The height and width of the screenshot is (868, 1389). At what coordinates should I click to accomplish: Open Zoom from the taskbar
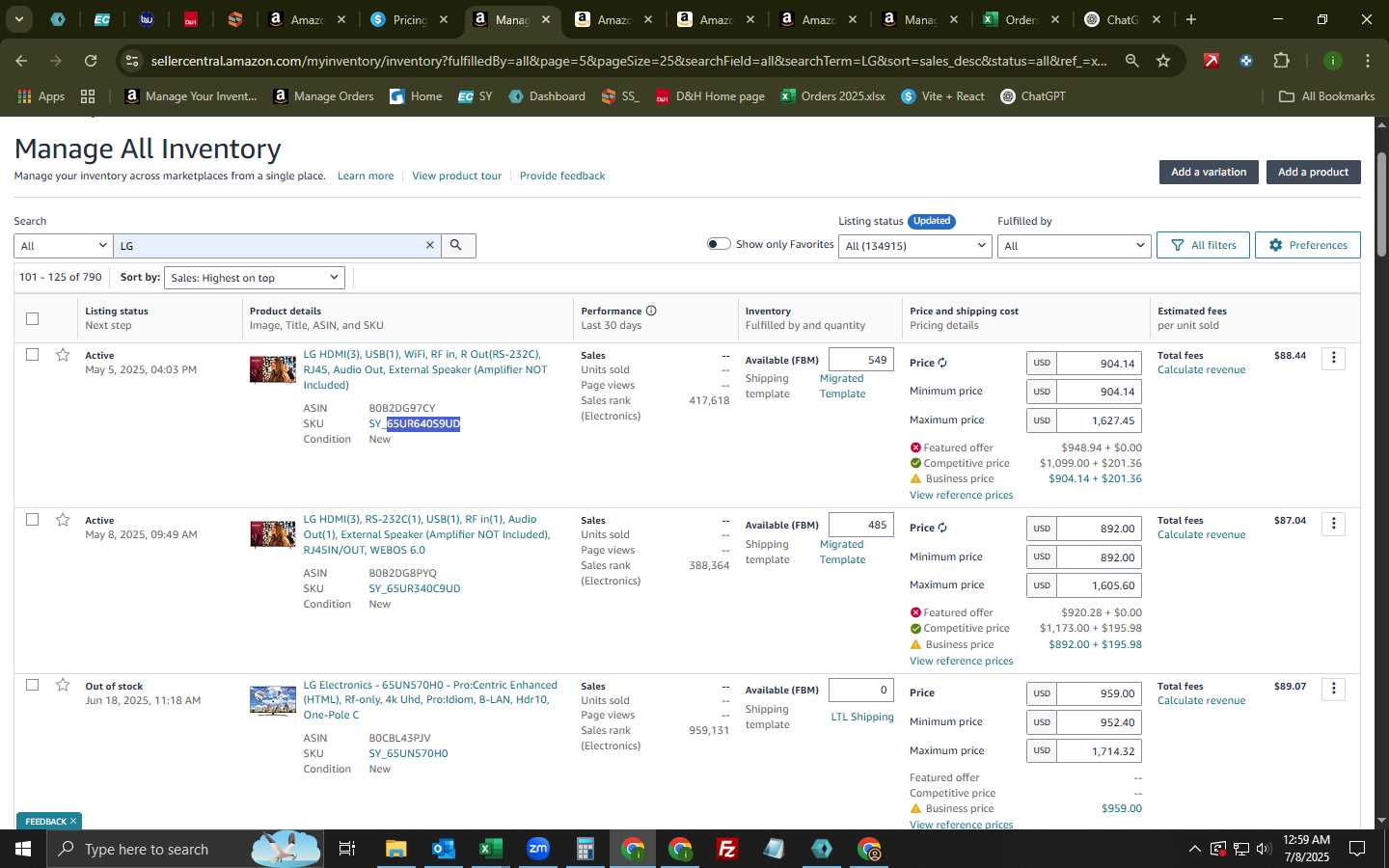(x=537, y=849)
